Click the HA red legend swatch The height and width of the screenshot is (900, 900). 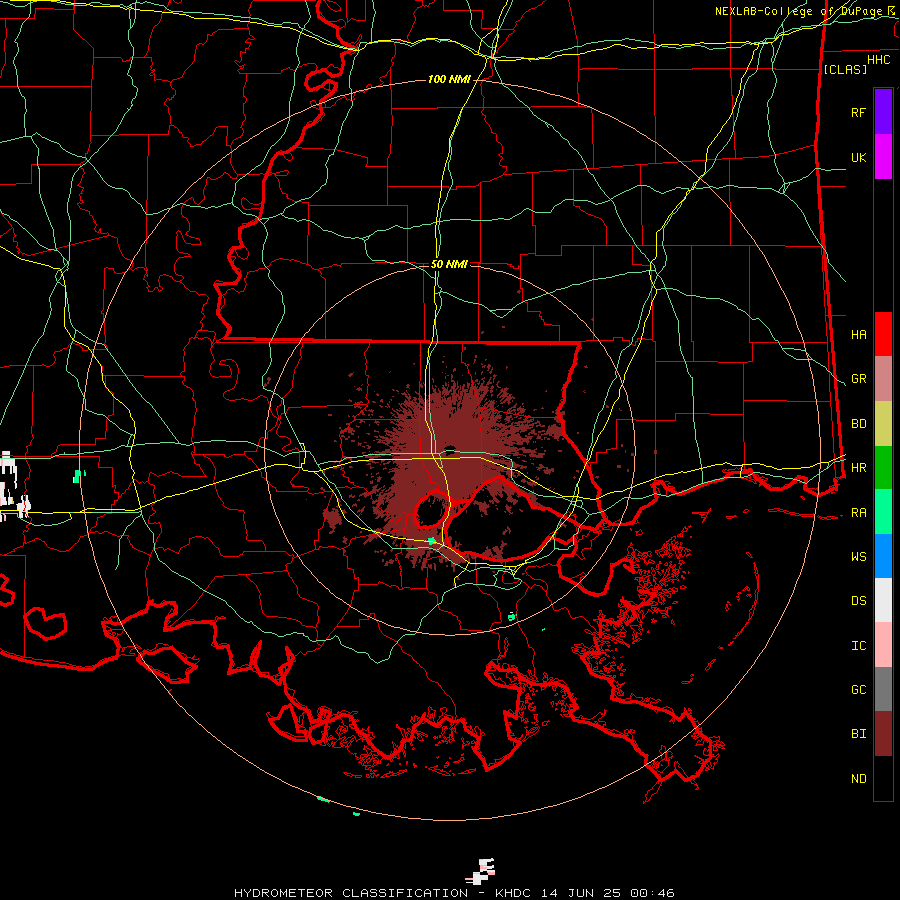(883, 334)
